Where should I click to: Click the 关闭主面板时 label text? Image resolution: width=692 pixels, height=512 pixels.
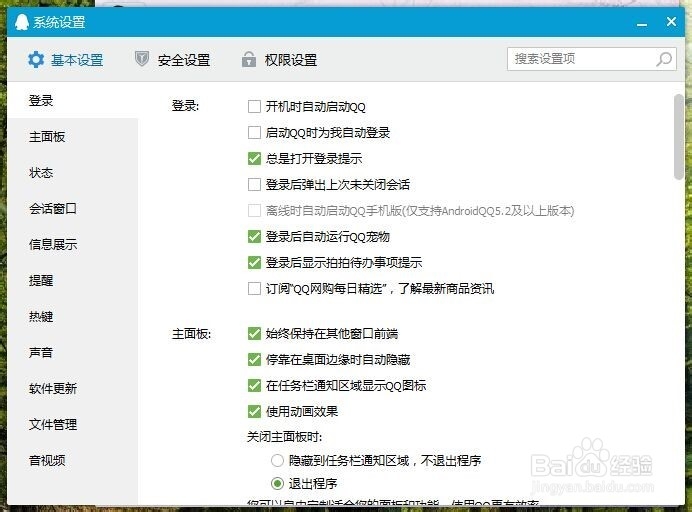tap(285, 437)
